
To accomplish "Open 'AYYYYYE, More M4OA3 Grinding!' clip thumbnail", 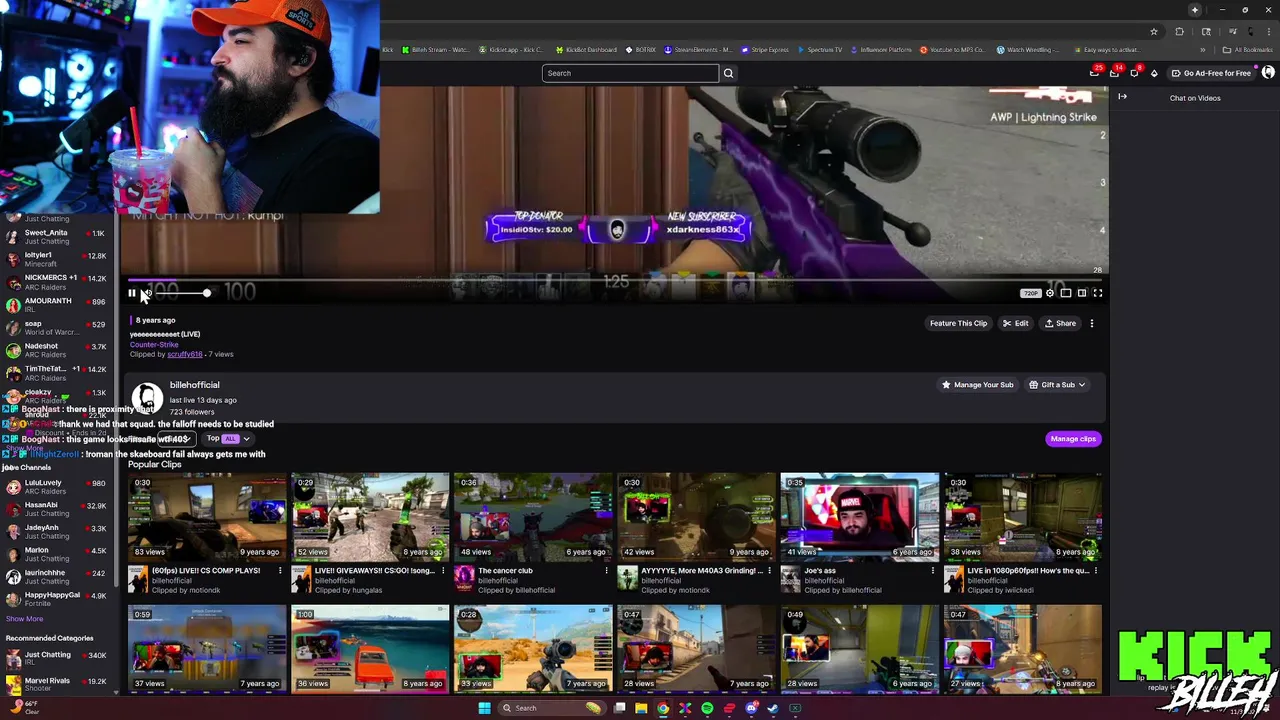I will pos(696,517).
